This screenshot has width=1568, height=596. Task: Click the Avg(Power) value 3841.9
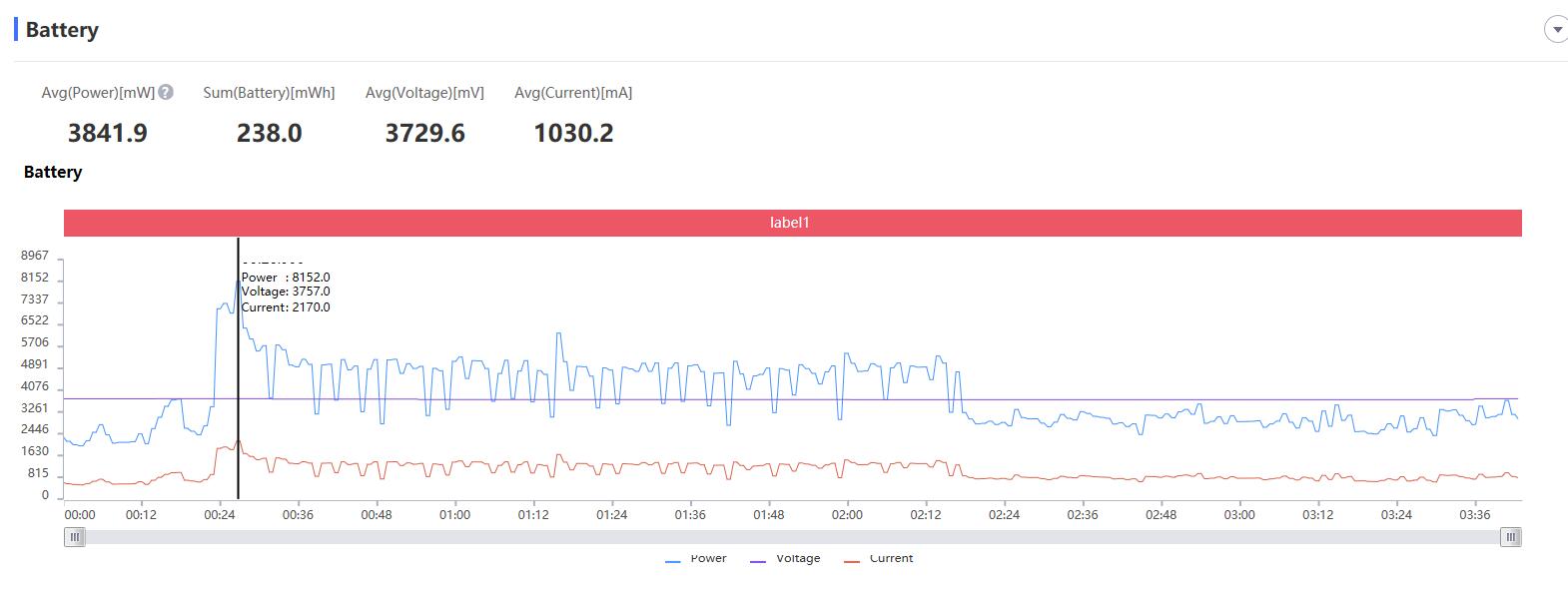click(x=108, y=133)
